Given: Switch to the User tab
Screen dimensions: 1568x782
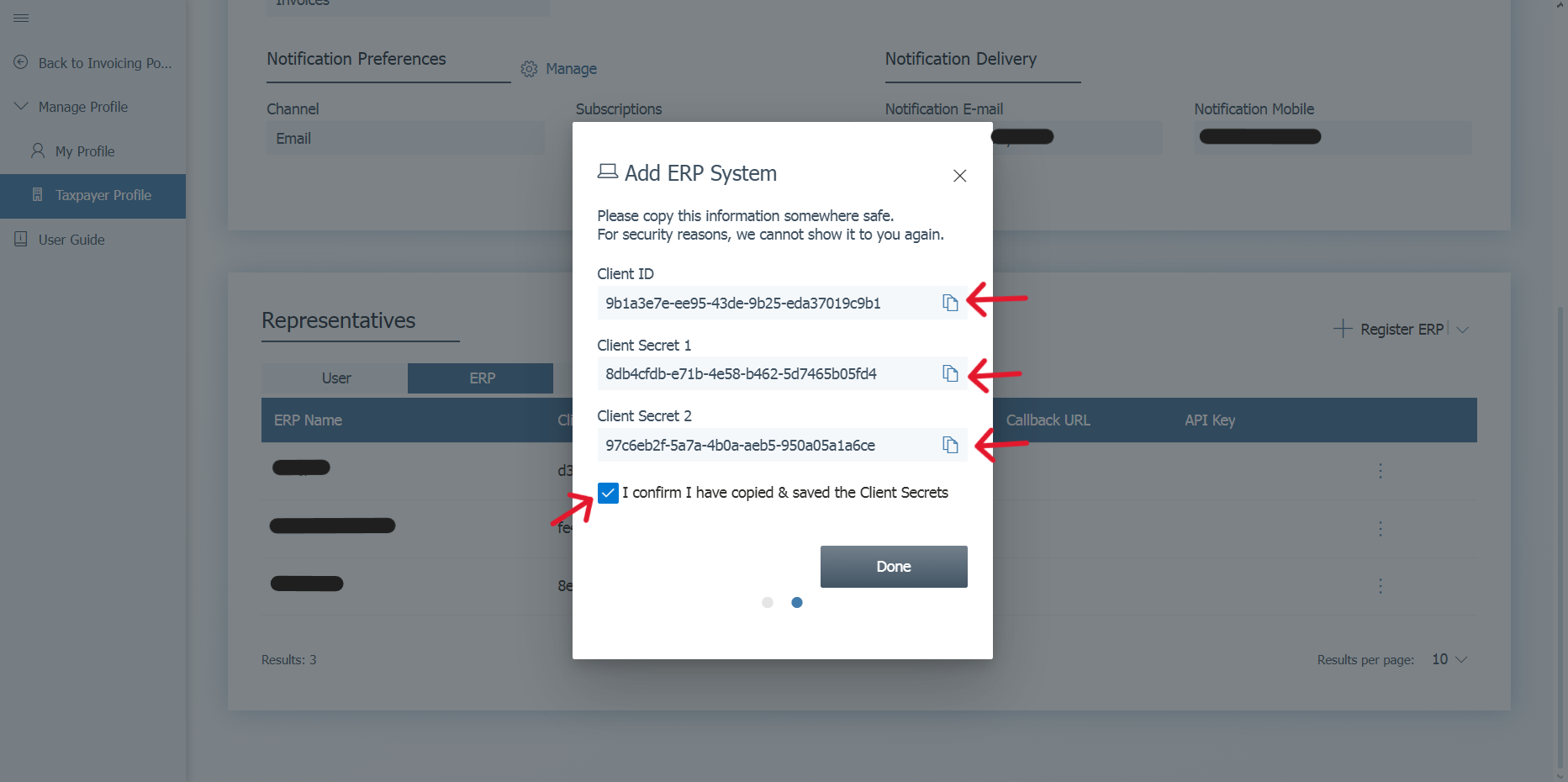Looking at the screenshot, I should click(x=335, y=378).
